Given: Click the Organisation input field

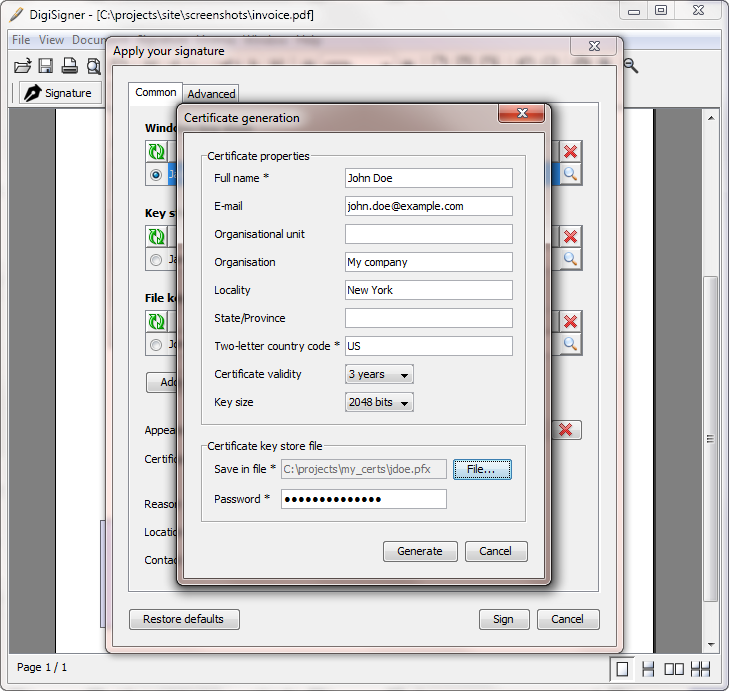Looking at the screenshot, I should 429,262.
